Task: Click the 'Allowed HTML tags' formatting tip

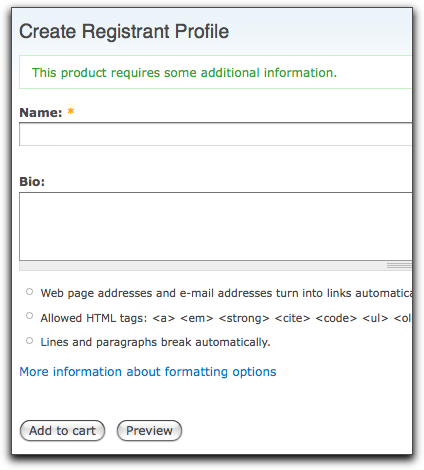Action: coord(226,318)
